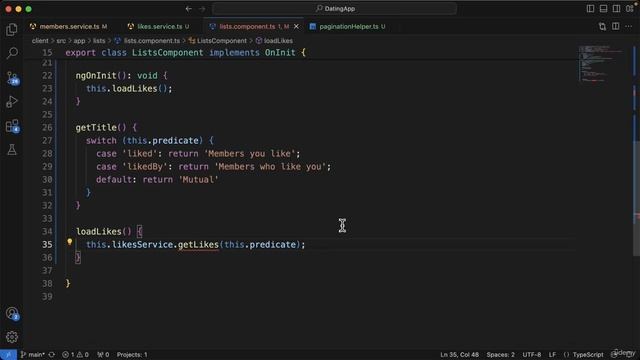Open the Manage settings gear
Screen dimensions: 640x360
tap(12, 337)
